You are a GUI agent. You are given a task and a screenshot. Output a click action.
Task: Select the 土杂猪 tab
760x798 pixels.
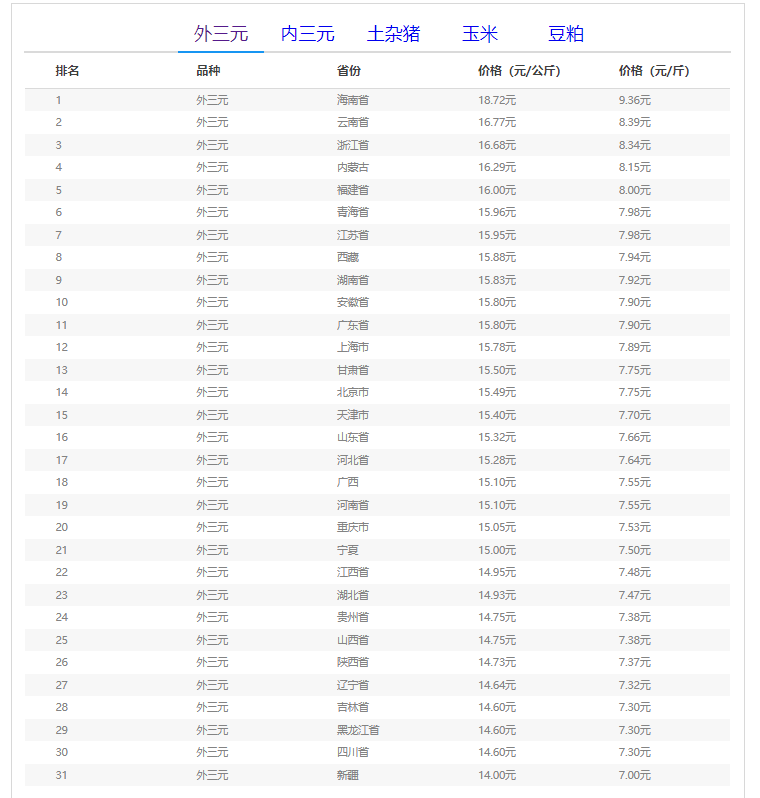pyautogui.click(x=393, y=34)
